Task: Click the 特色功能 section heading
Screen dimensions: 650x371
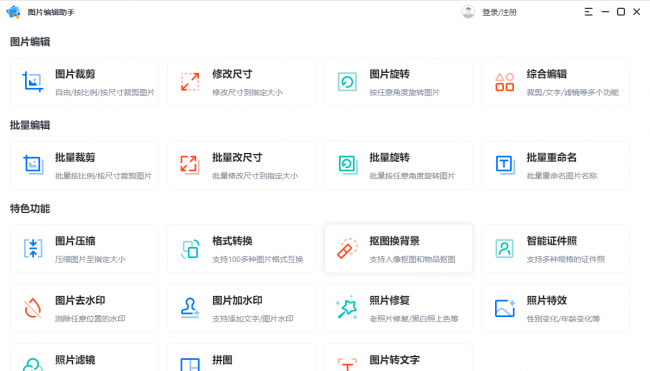Action: point(30,209)
